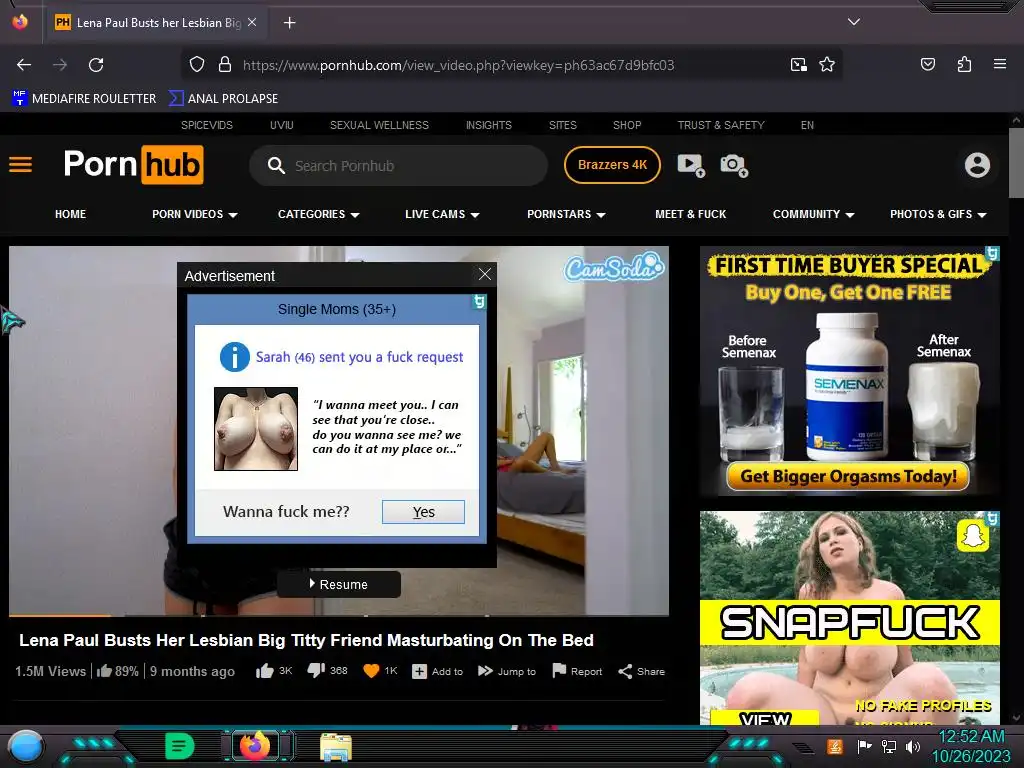Click the magnifier search icon
The width and height of the screenshot is (1024, 768).
[x=276, y=165]
